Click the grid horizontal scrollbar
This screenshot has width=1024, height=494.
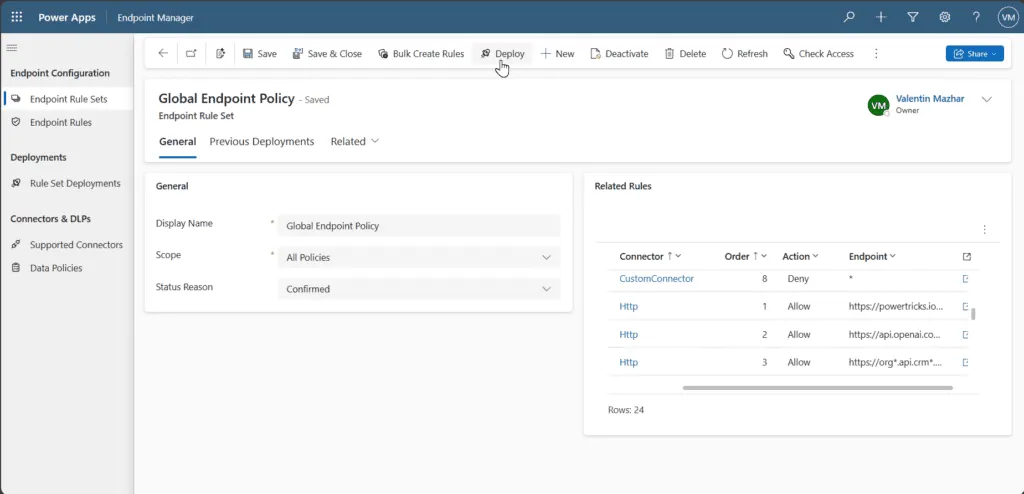pyautogui.click(x=818, y=388)
